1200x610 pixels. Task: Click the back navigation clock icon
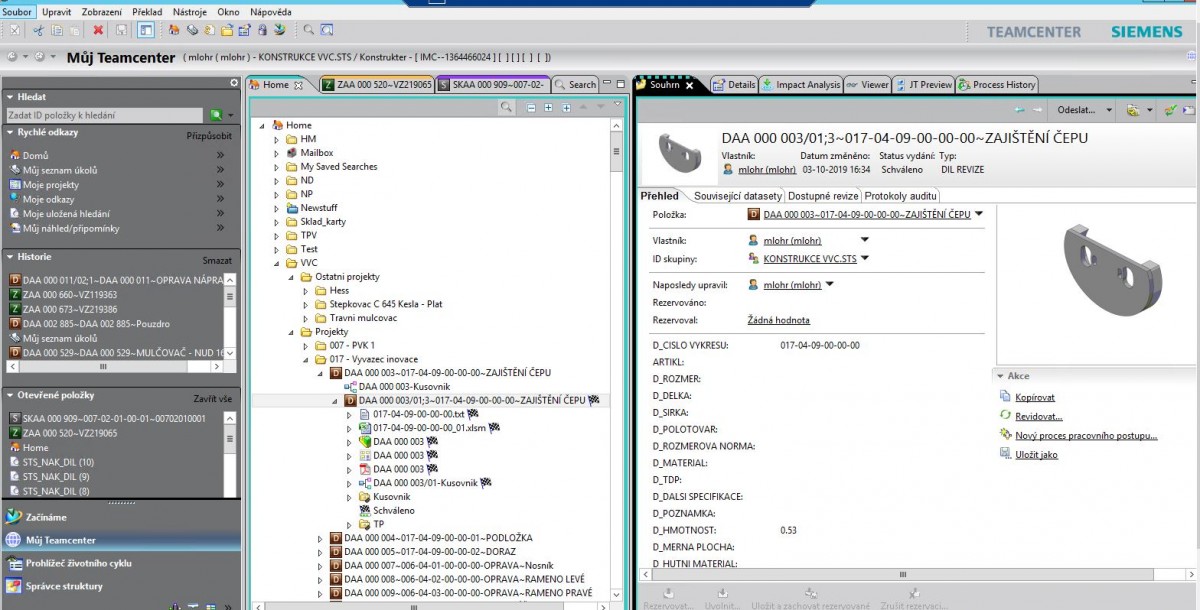click(x=14, y=57)
